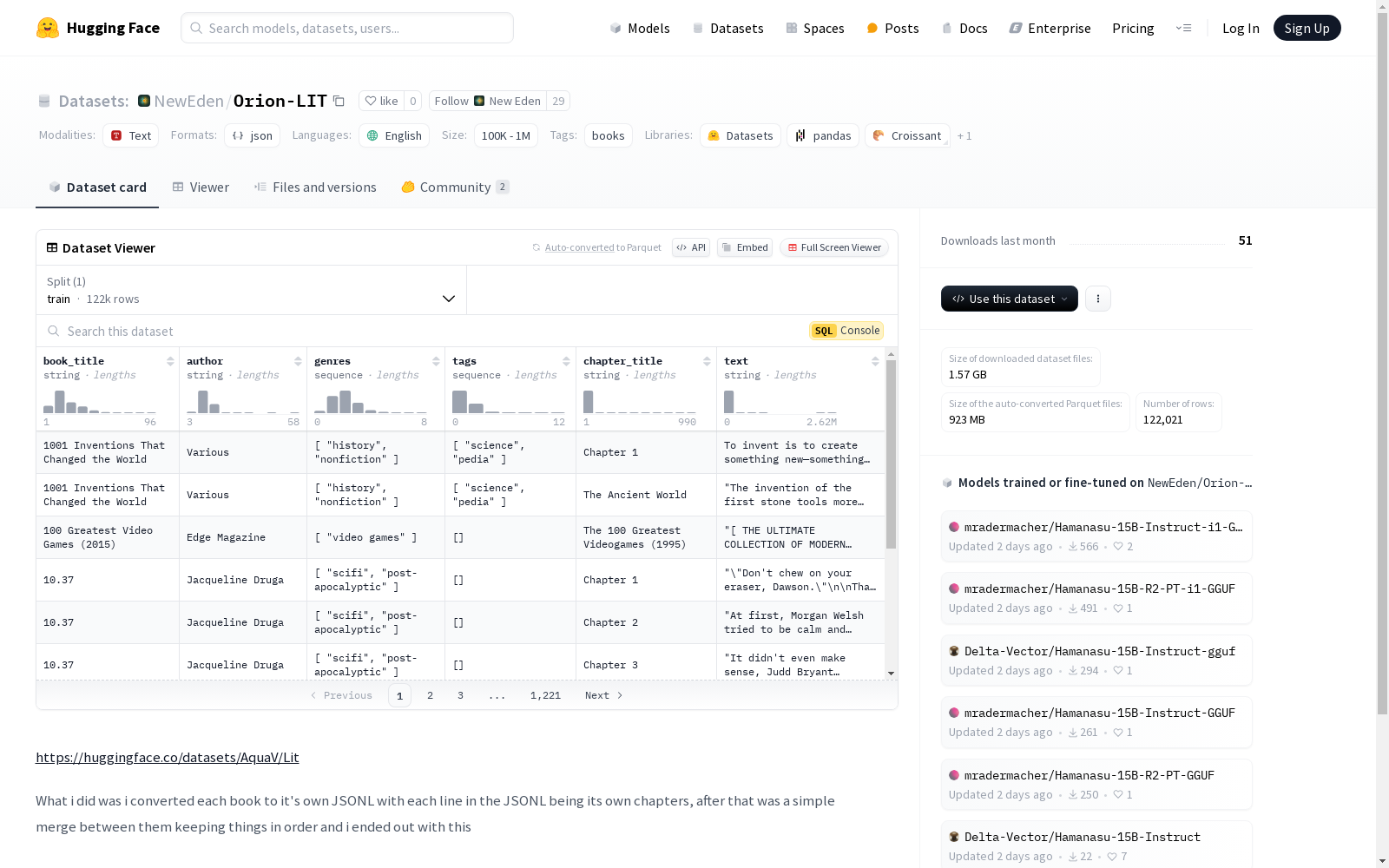The height and width of the screenshot is (868, 1389).
Task: Open Spaces in the navigation
Action: click(x=815, y=28)
